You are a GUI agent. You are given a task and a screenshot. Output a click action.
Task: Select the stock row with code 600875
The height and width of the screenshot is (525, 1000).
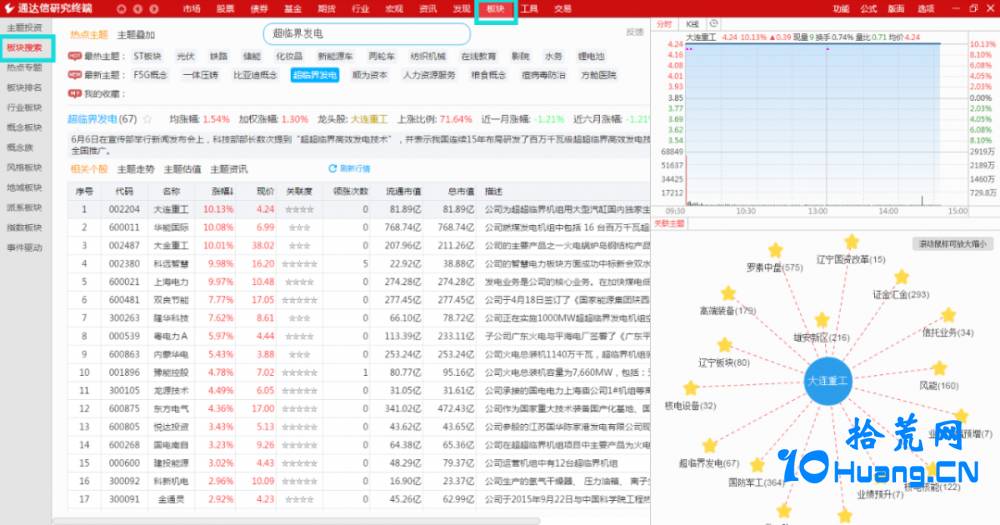[359, 408]
